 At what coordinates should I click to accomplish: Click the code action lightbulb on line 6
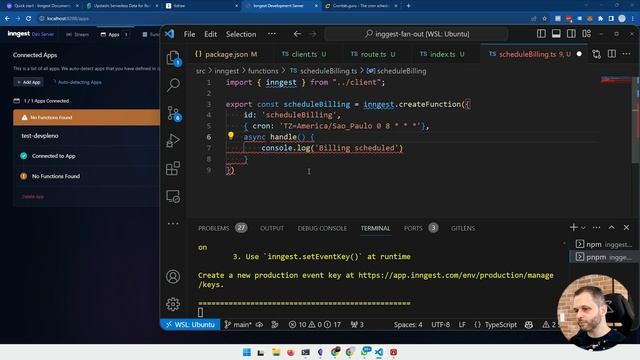pos(231,136)
